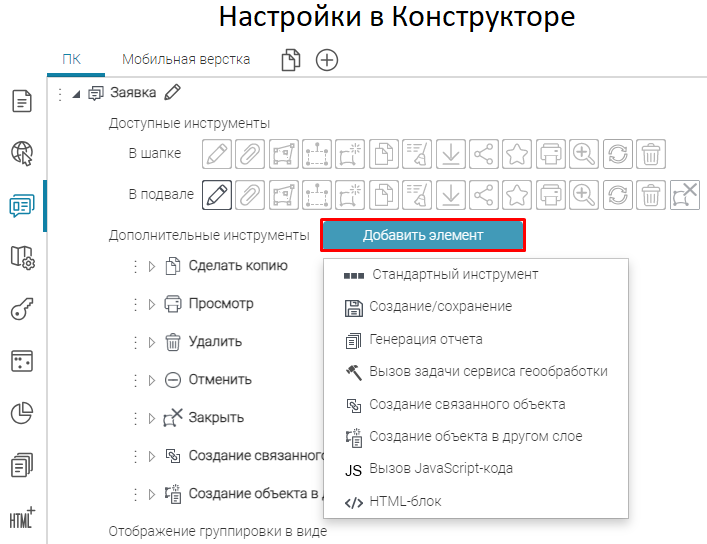Click the drag handle beside Отменить item

(x=134, y=380)
